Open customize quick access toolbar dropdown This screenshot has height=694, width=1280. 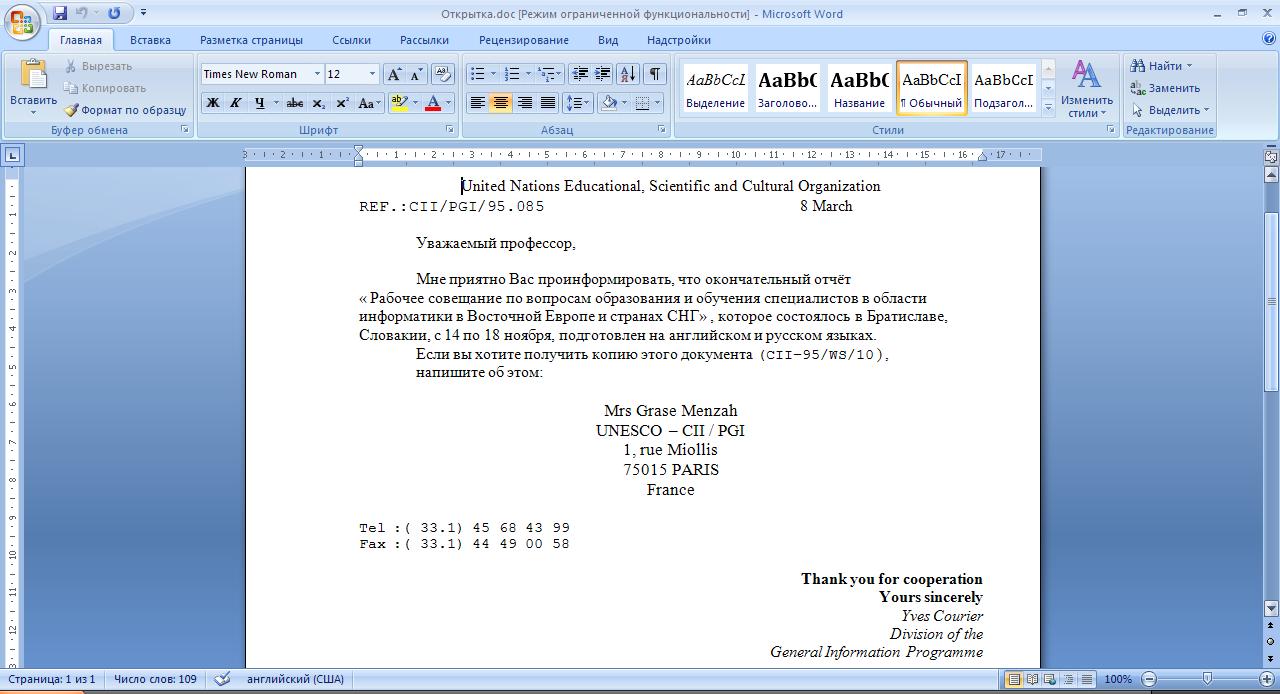click(143, 13)
